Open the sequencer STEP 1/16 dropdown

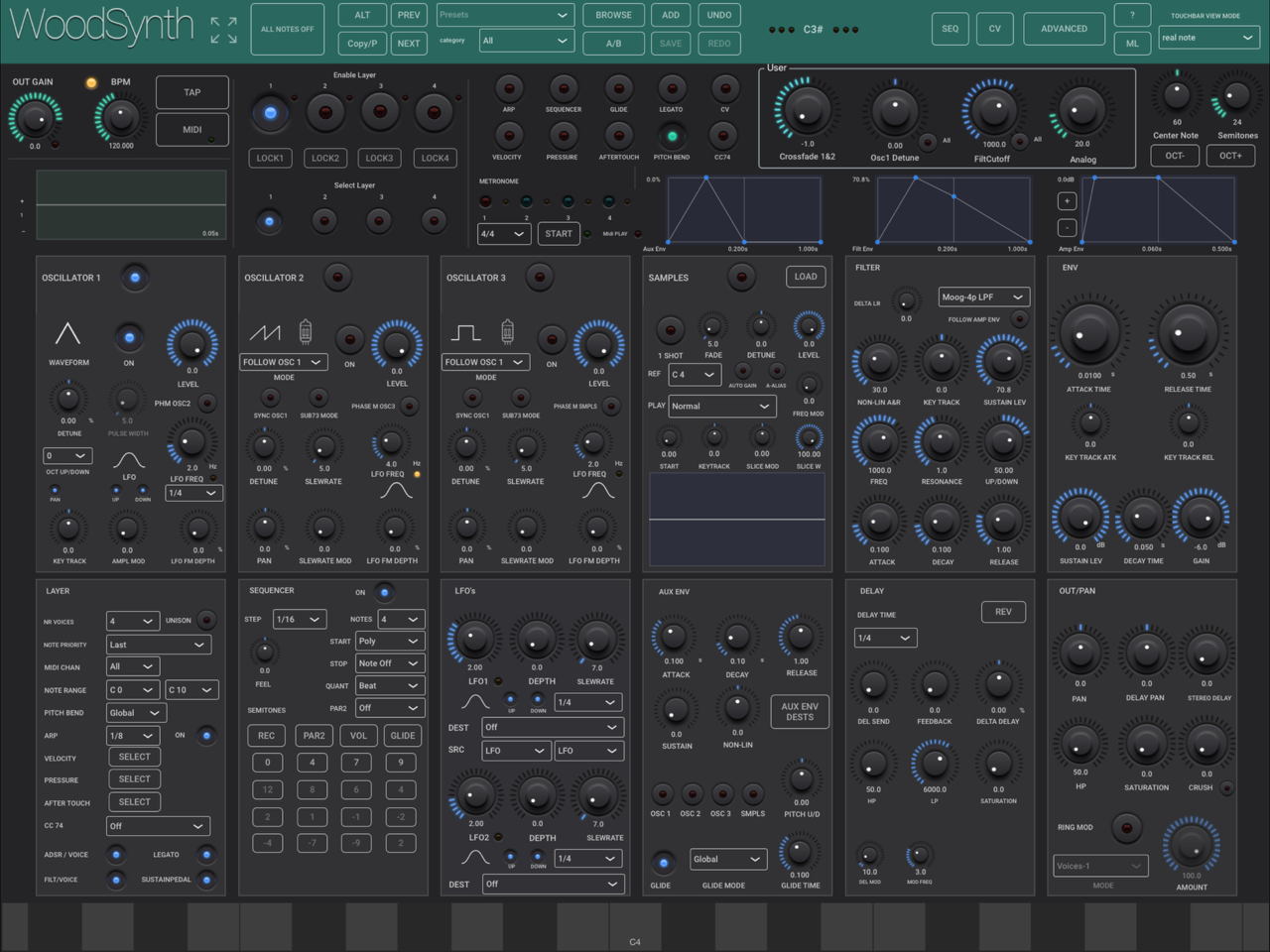300,619
